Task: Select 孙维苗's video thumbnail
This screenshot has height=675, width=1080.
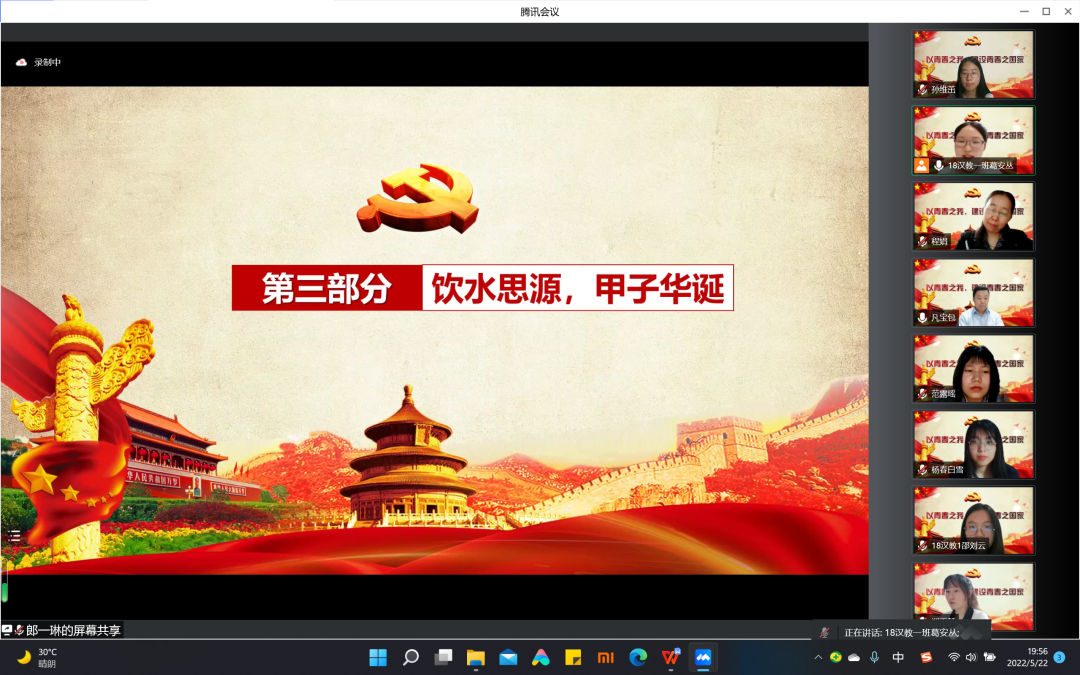Action: point(973,64)
